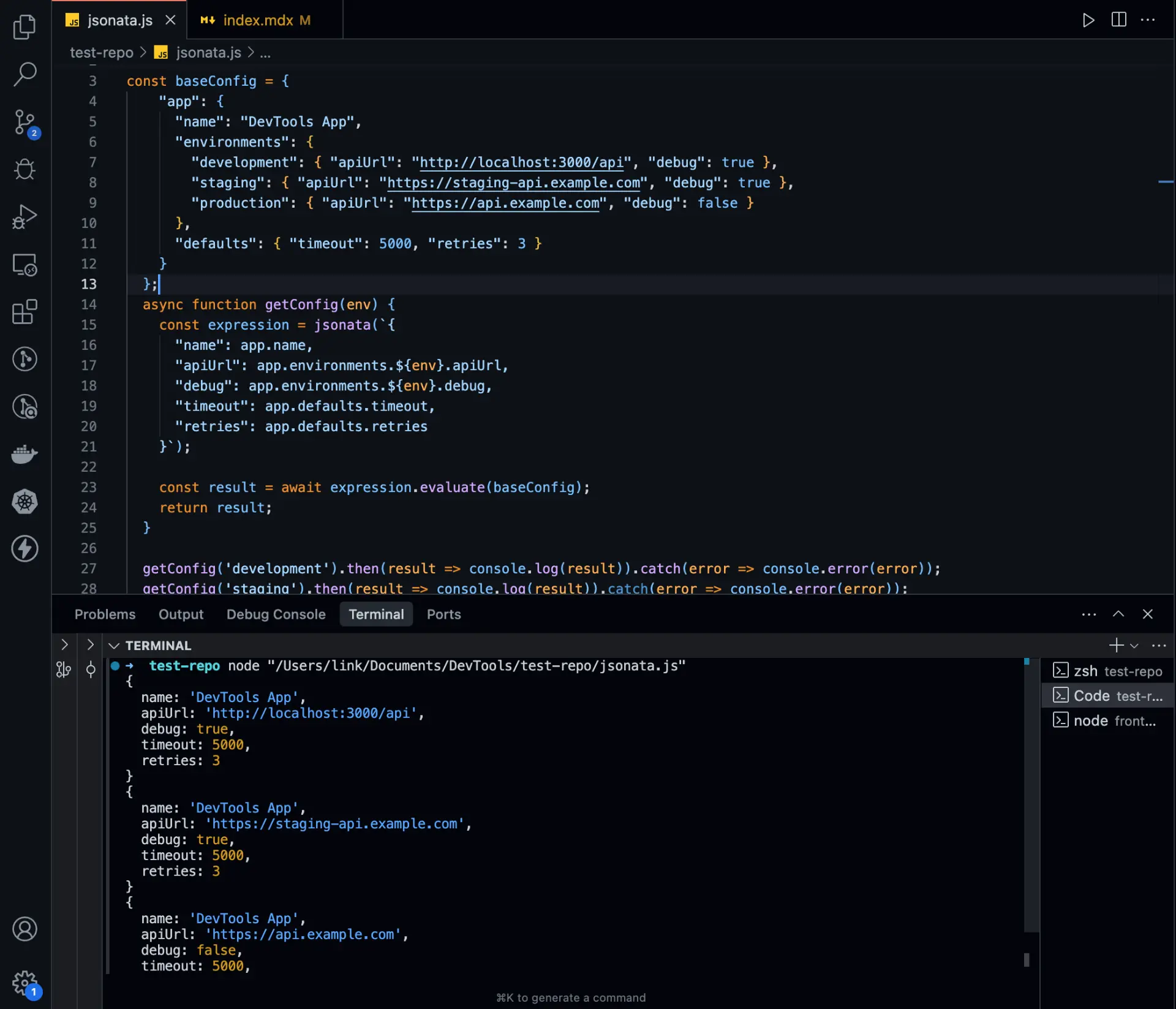Open Remote Explorer view
The image size is (1176, 1009).
(24, 265)
